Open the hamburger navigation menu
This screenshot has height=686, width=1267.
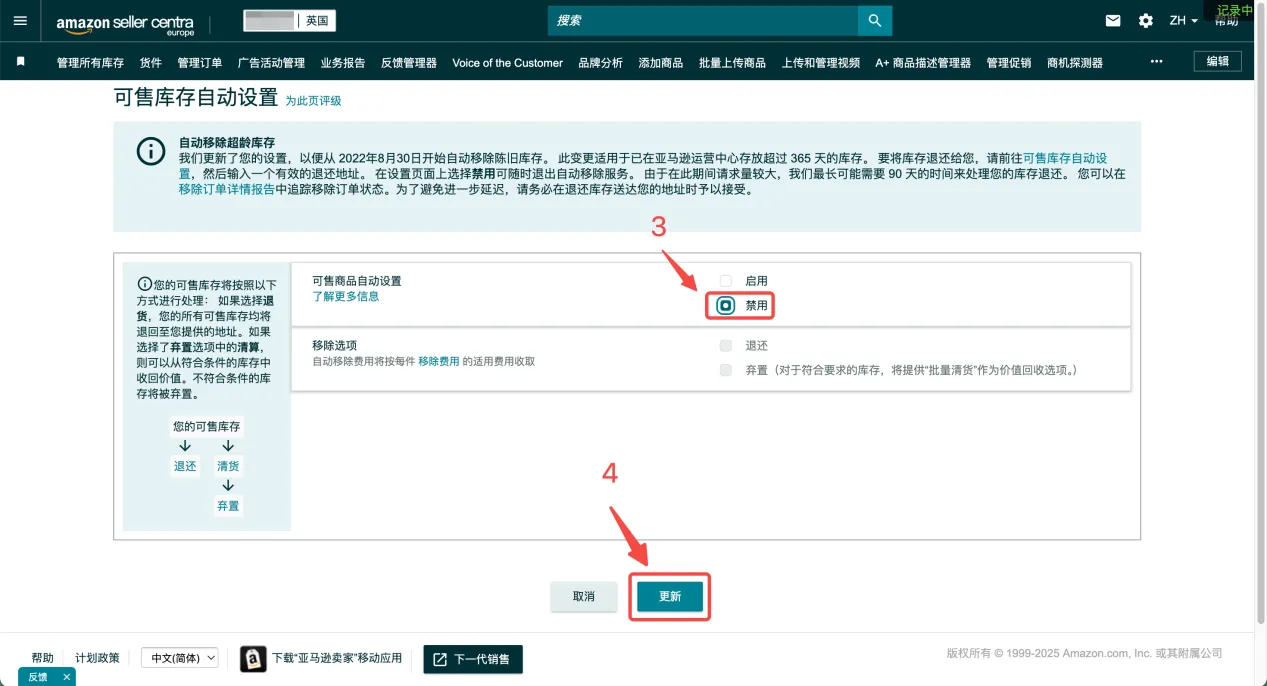coord(21,21)
